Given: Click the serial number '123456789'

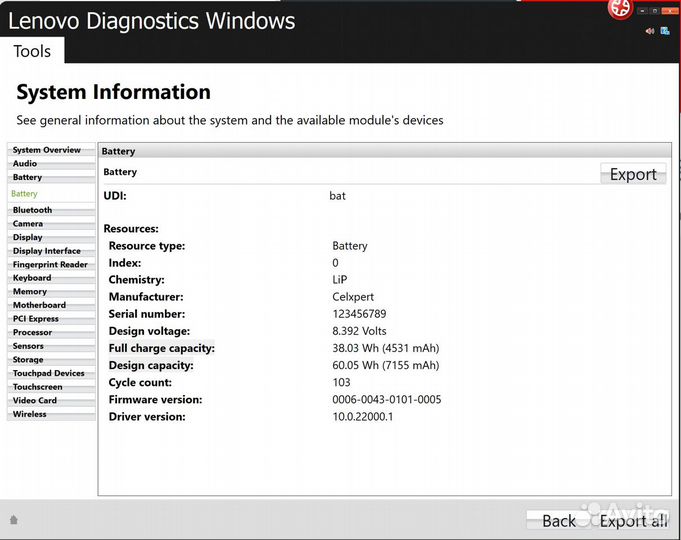Looking at the screenshot, I should (359, 314).
